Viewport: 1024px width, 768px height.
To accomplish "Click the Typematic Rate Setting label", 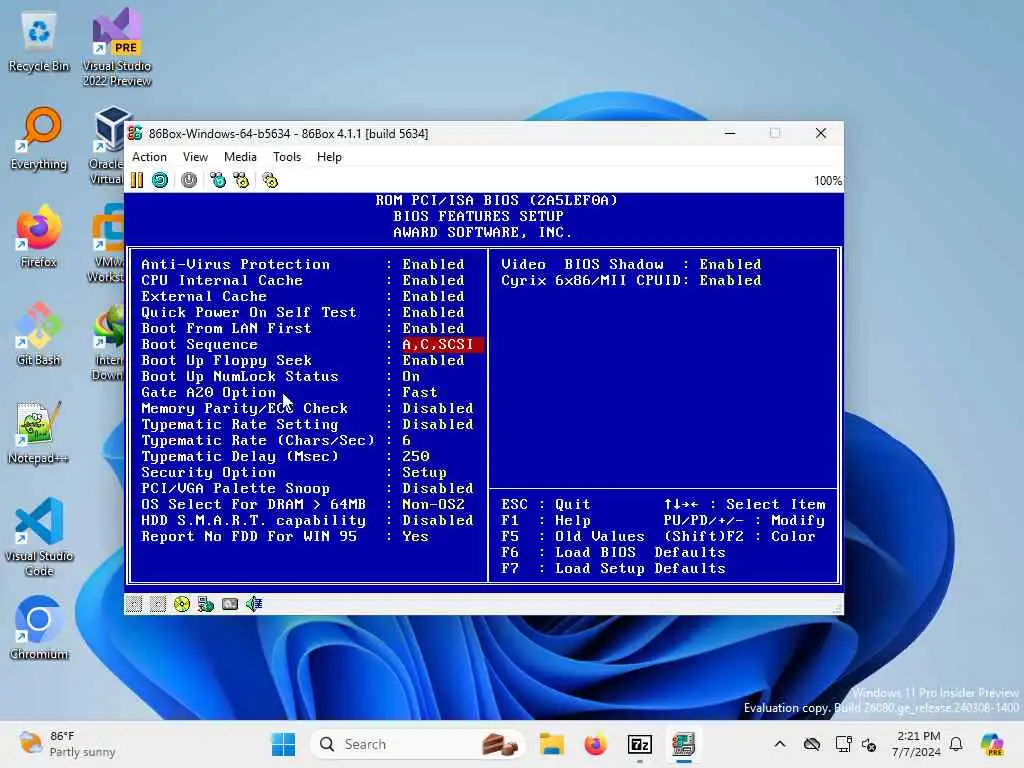I will click(x=240, y=424).
